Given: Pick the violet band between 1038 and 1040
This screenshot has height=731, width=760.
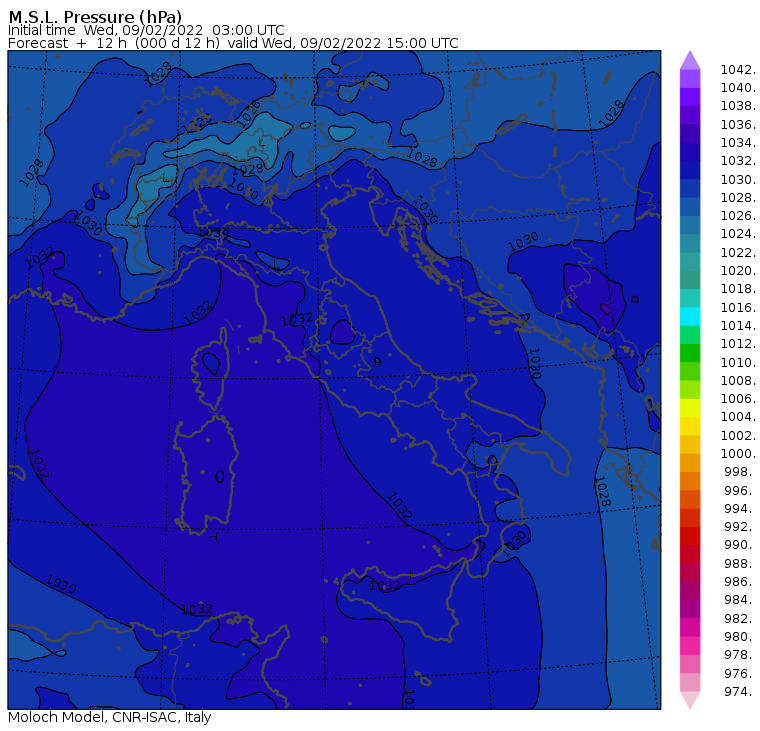Looking at the screenshot, I should [x=690, y=97].
